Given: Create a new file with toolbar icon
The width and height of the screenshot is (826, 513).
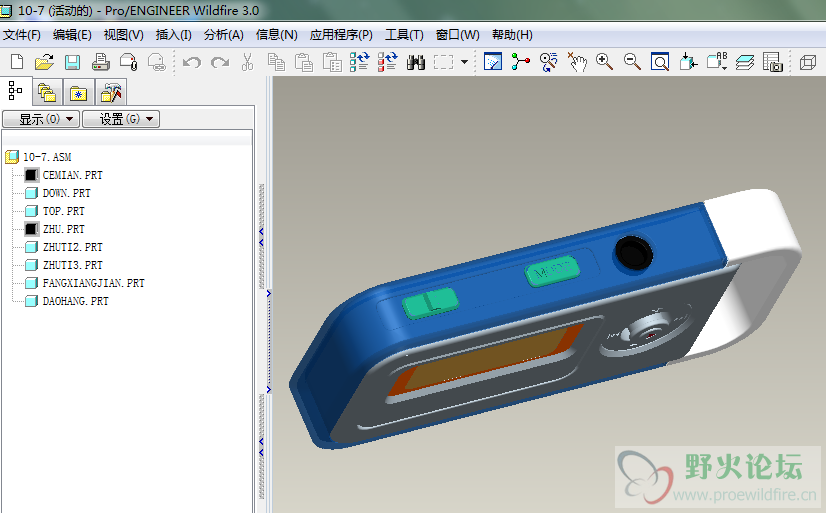Looking at the screenshot, I should pyautogui.click(x=17, y=62).
